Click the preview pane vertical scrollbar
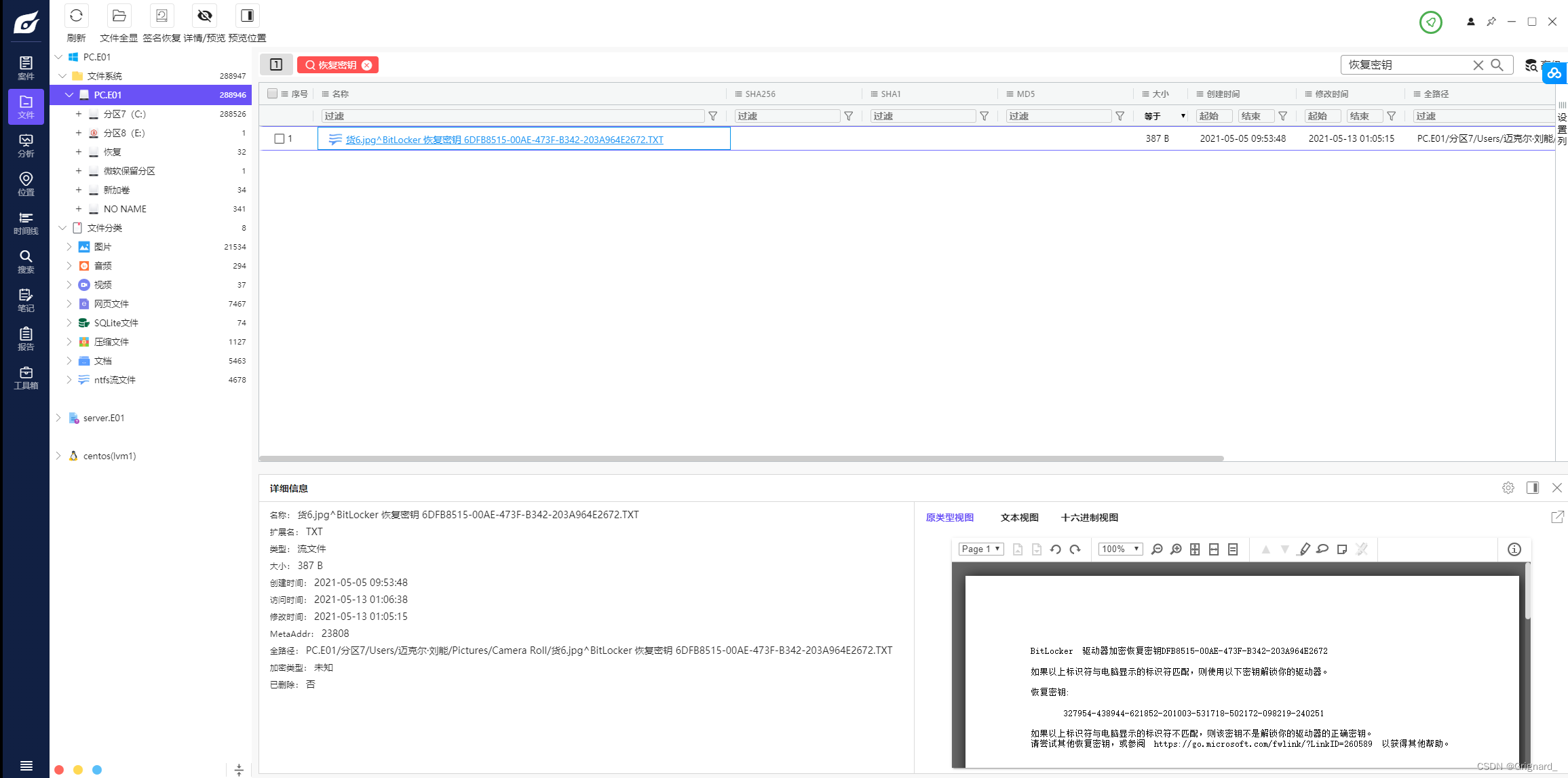1568x778 pixels. [x=1528, y=591]
